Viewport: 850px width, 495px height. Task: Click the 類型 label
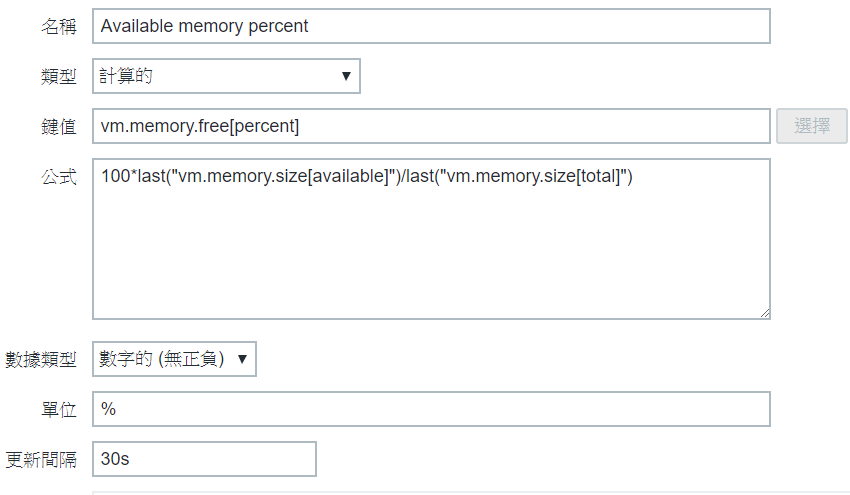tap(58, 77)
